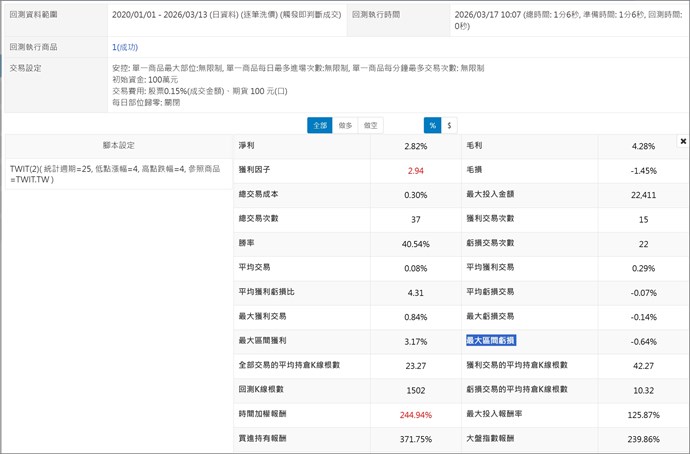
Task: Toggle display to percentage (%) mode
Action: 432,125
